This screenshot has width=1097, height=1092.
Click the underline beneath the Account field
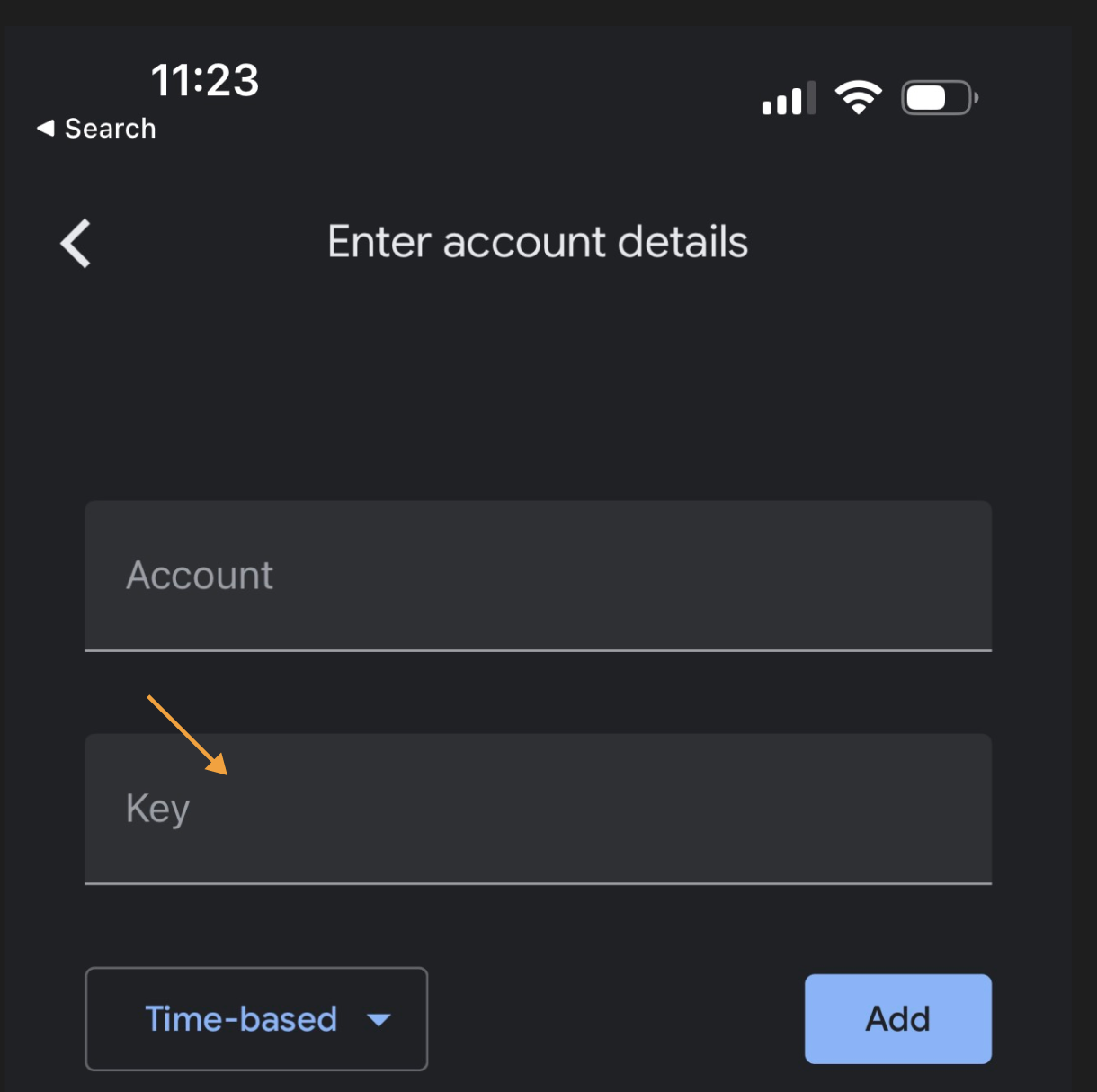tap(538, 649)
